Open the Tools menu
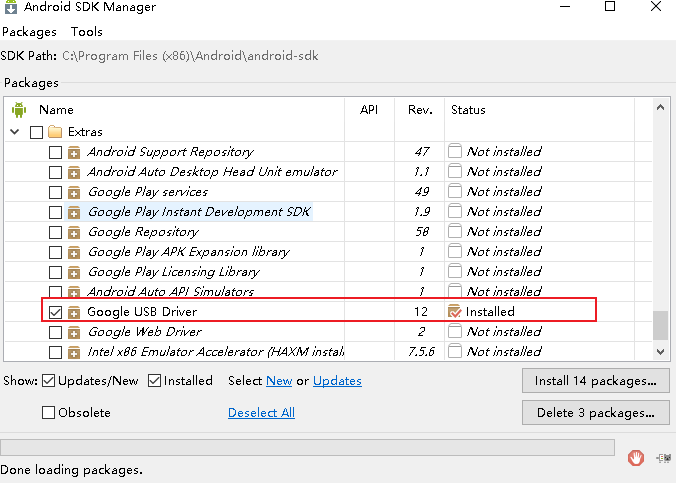This screenshot has width=676, height=483. tap(87, 32)
